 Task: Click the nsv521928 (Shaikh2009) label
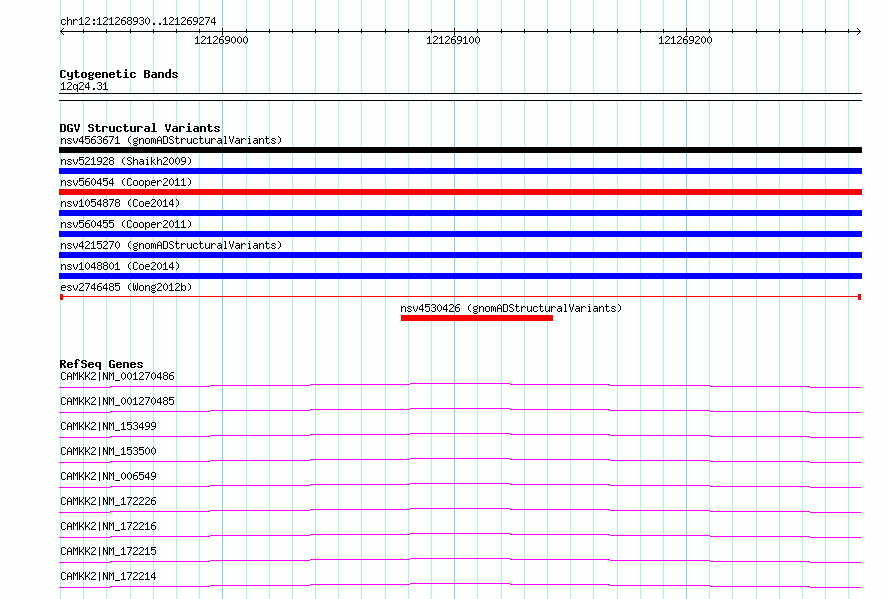126,161
